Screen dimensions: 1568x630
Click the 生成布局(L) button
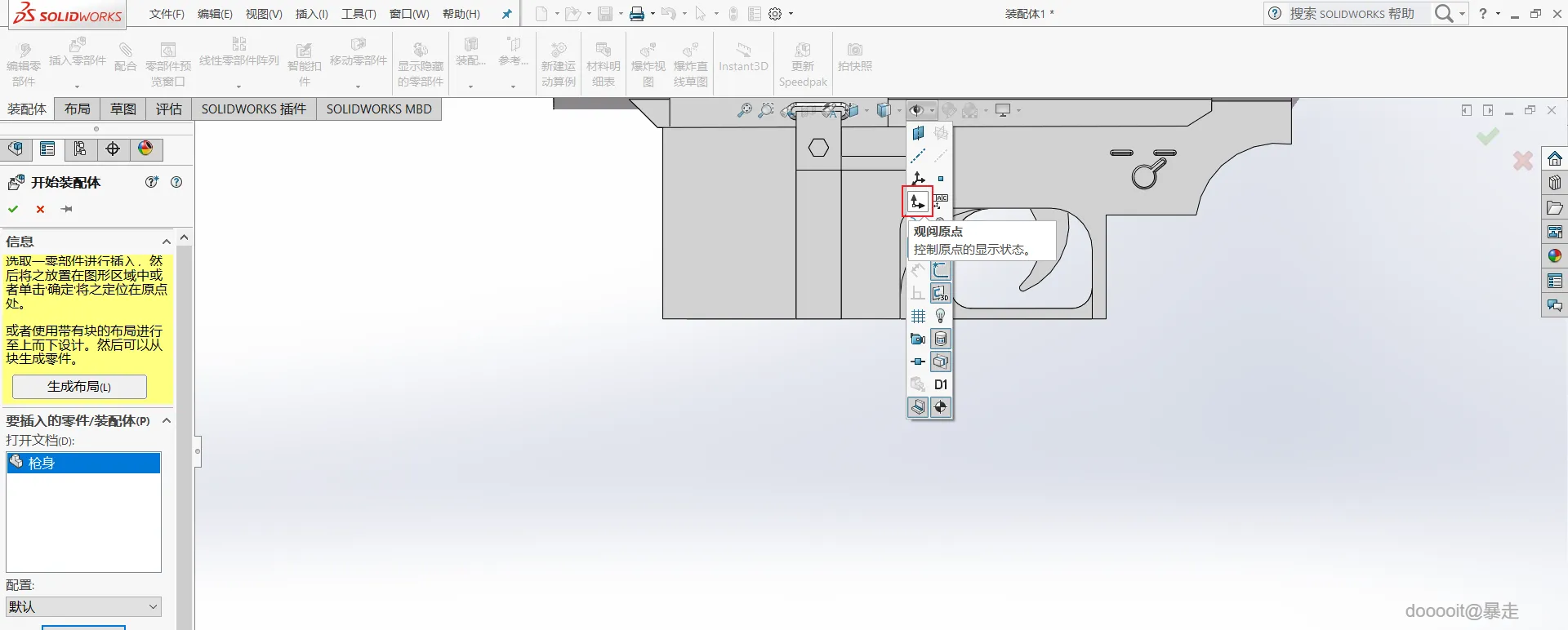tap(79, 386)
